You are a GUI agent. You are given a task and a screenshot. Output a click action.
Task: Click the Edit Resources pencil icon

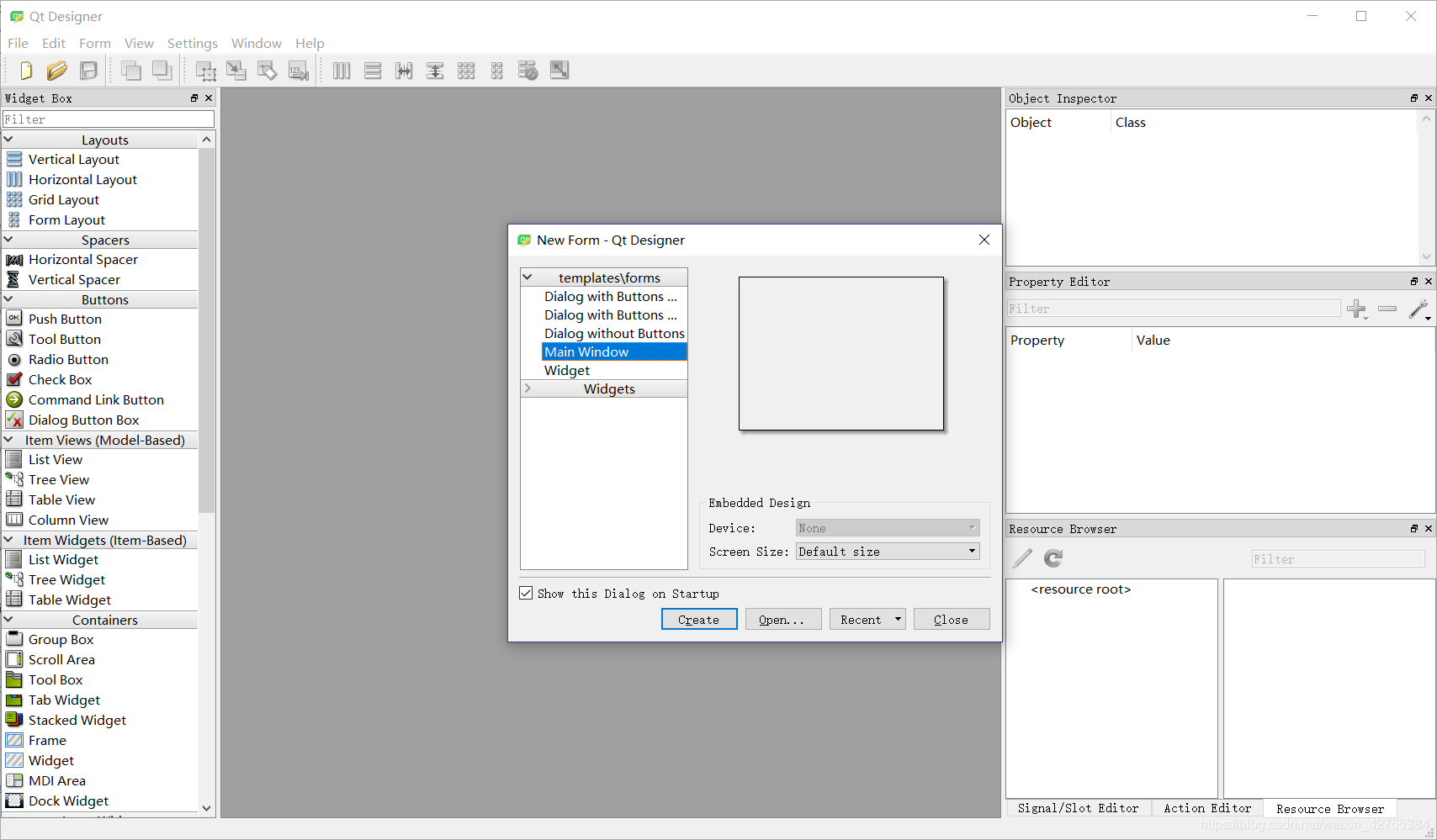click(x=1022, y=558)
